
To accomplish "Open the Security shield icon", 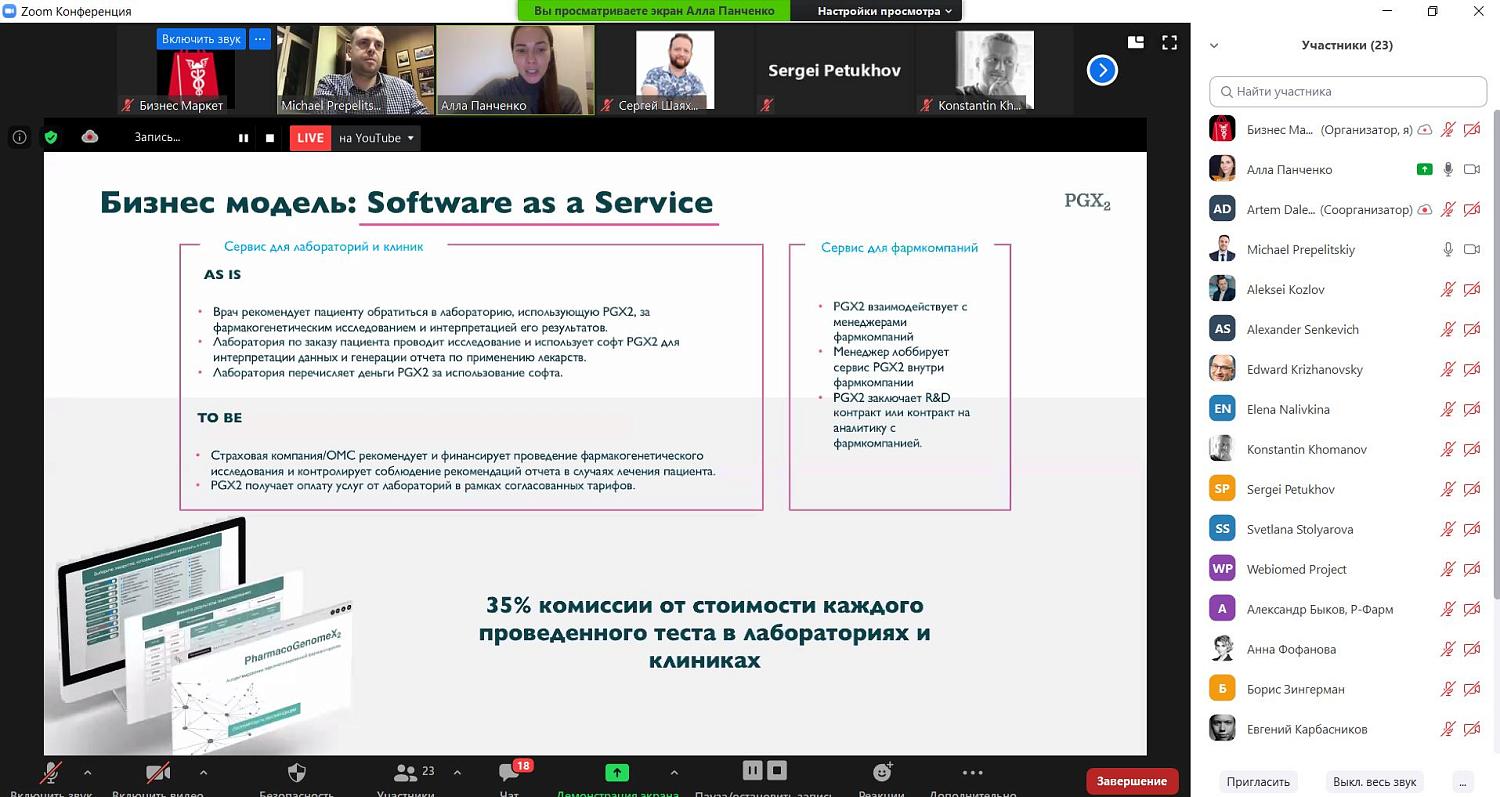I will click(x=296, y=772).
